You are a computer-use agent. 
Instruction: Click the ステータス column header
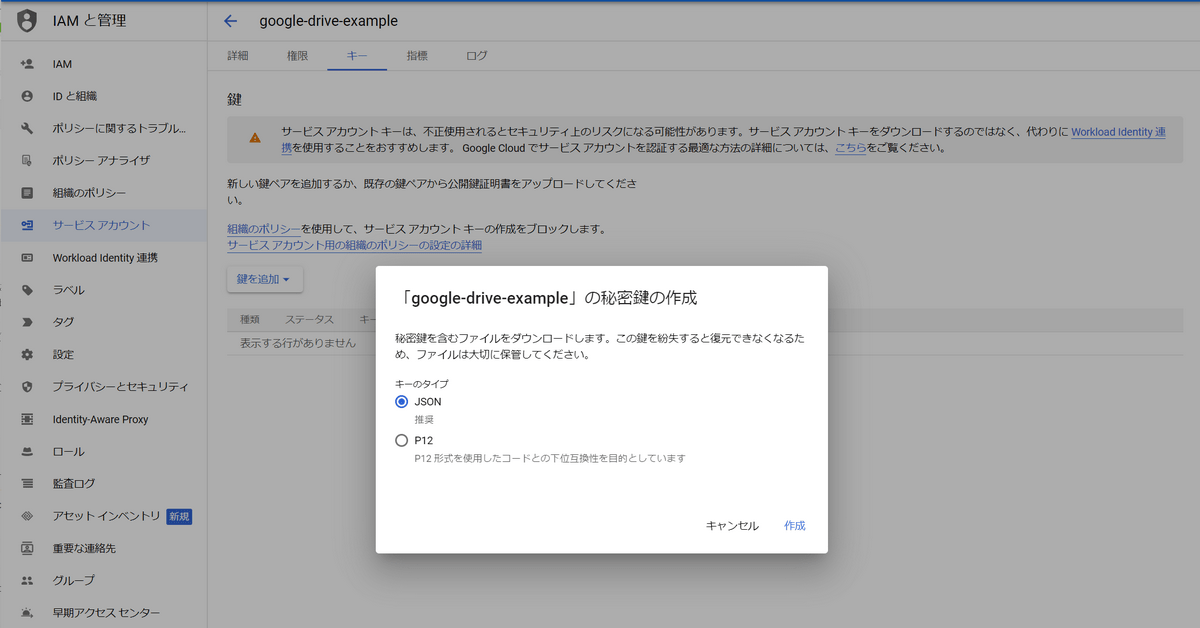pyautogui.click(x=309, y=320)
